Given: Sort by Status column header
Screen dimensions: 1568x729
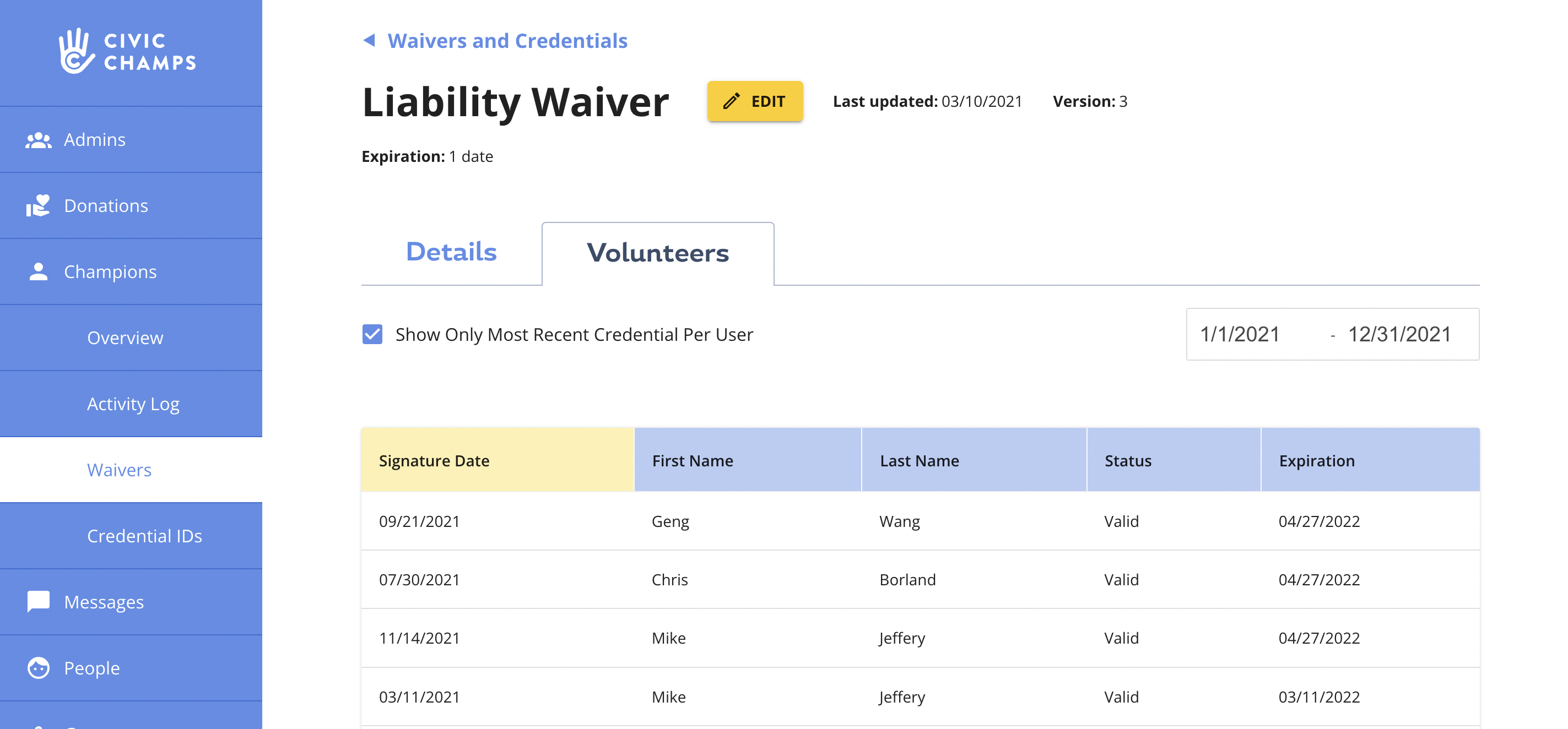Looking at the screenshot, I should coord(1127,461).
